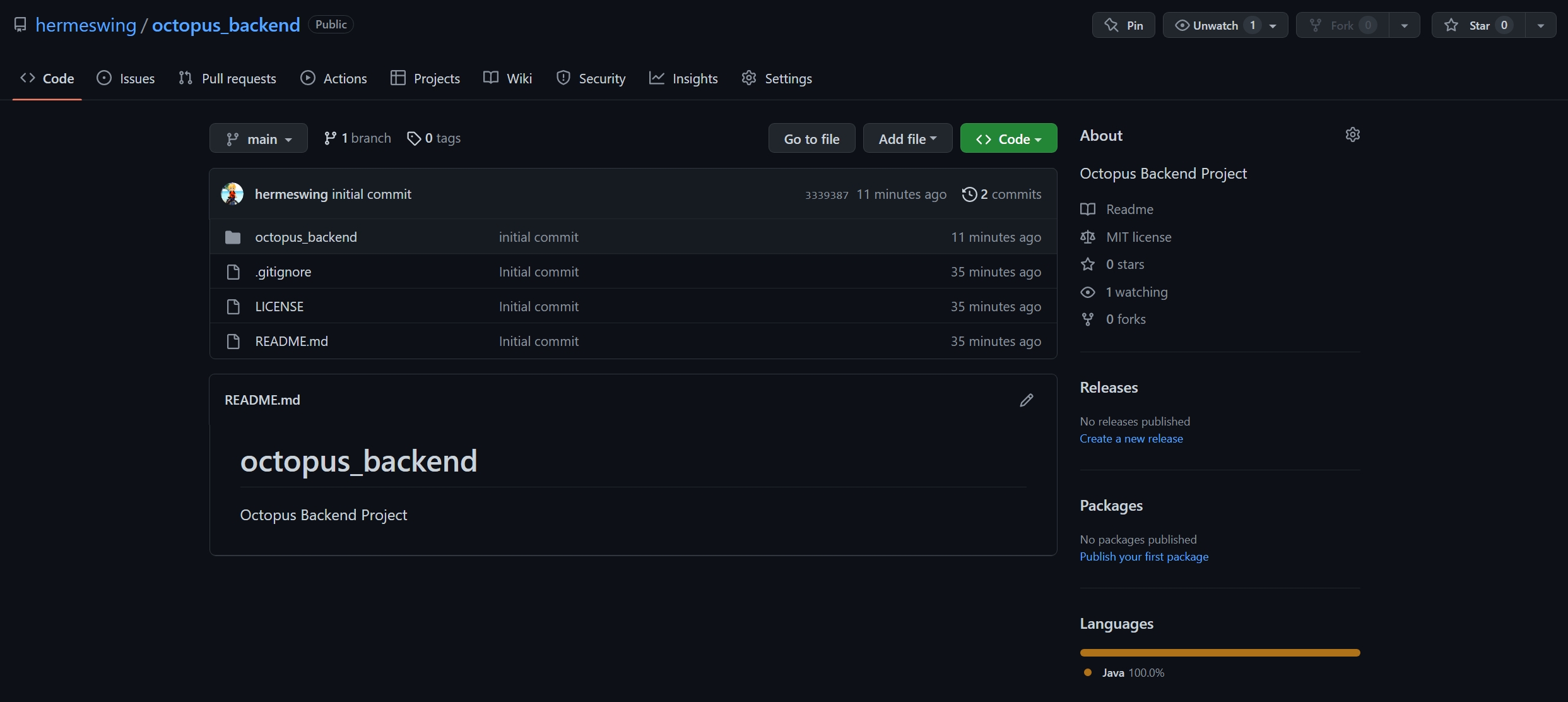1568x702 pixels.
Task: Expand the dropdown arrow next to Star
Action: (1540, 25)
